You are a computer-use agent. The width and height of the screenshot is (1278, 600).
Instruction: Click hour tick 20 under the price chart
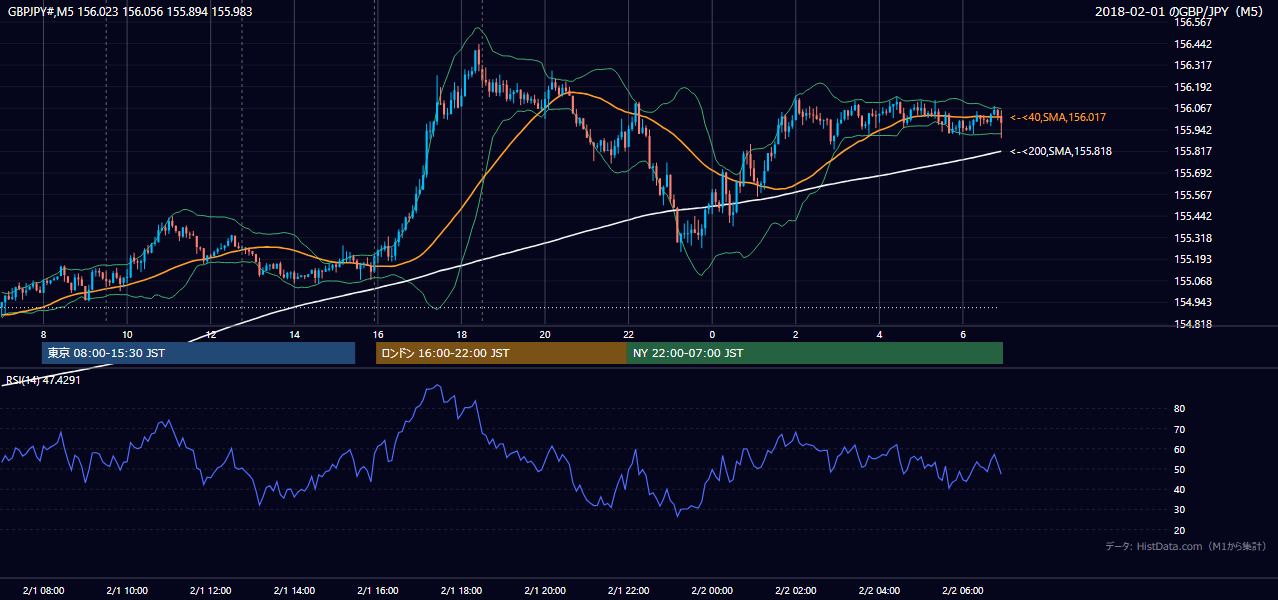point(545,334)
